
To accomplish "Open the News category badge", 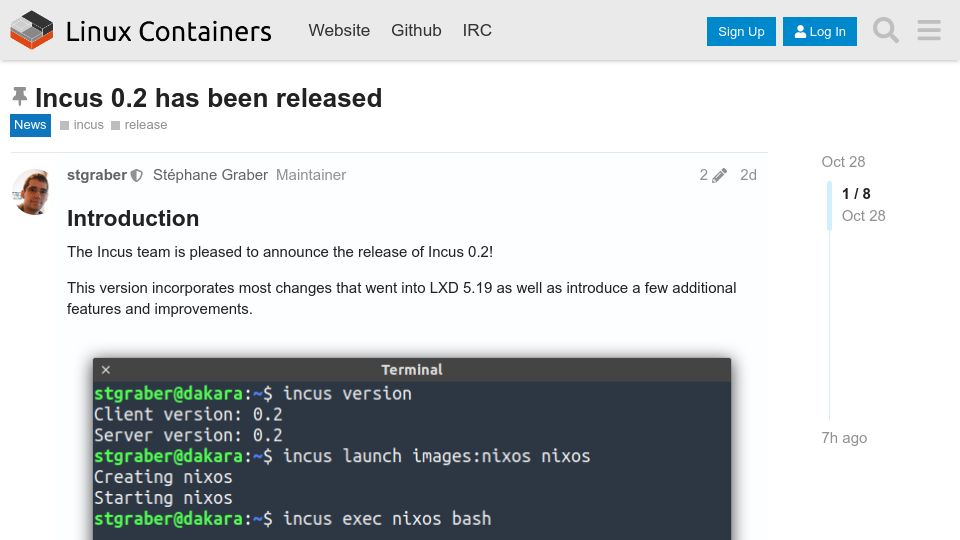I will [30, 125].
